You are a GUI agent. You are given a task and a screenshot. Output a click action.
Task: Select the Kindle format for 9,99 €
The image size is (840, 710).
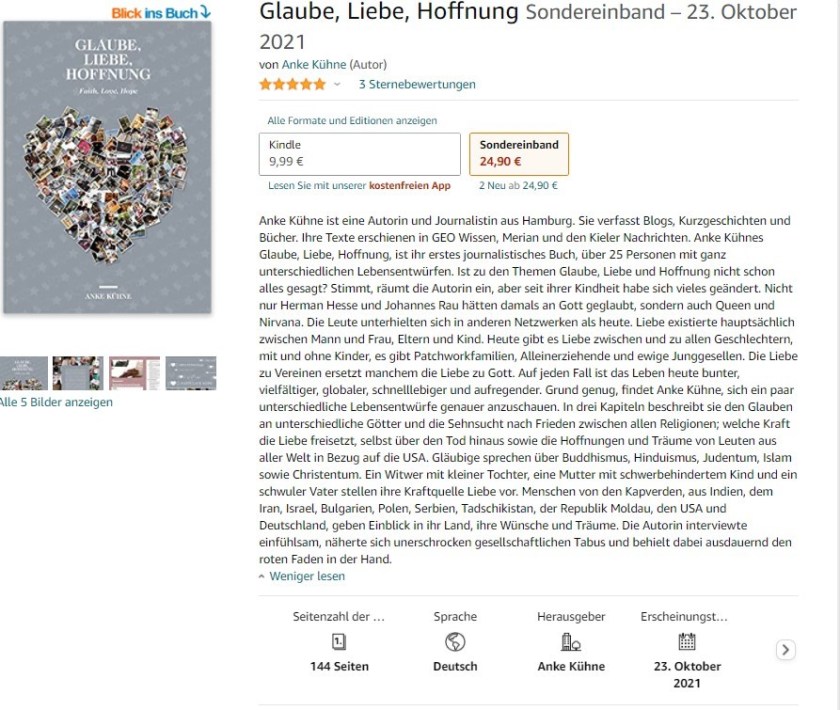pyautogui.click(x=359, y=153)
